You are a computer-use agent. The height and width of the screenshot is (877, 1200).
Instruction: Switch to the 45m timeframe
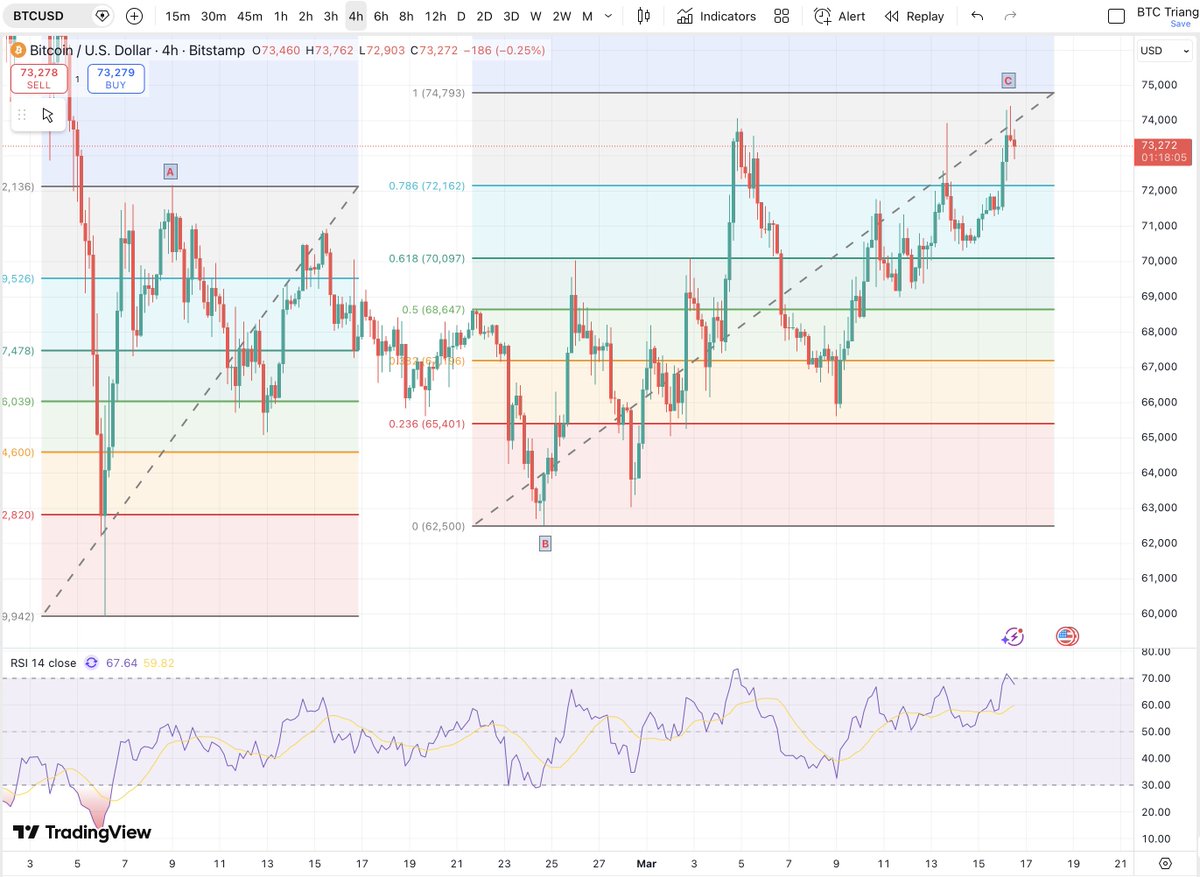click(x=249, y=16)
